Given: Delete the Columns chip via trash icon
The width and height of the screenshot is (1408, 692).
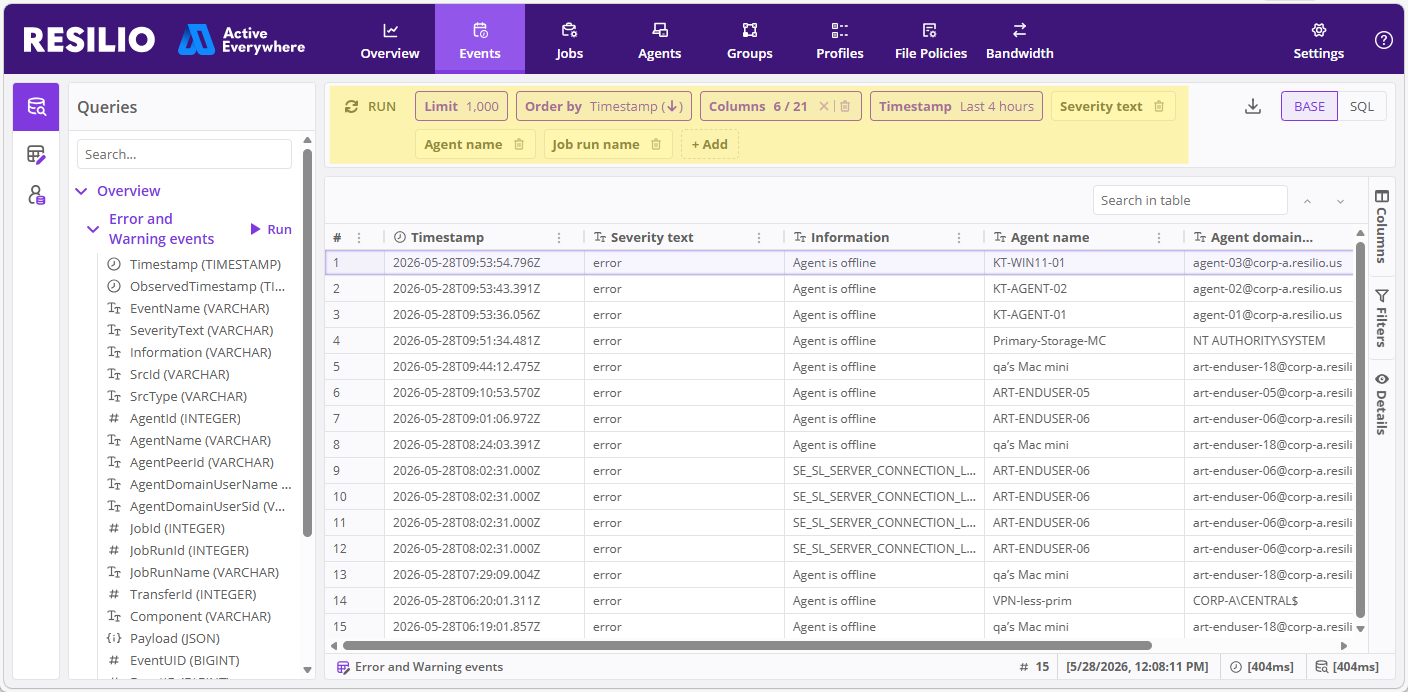Looking at the screenshot, I should (x=845, y=106).
